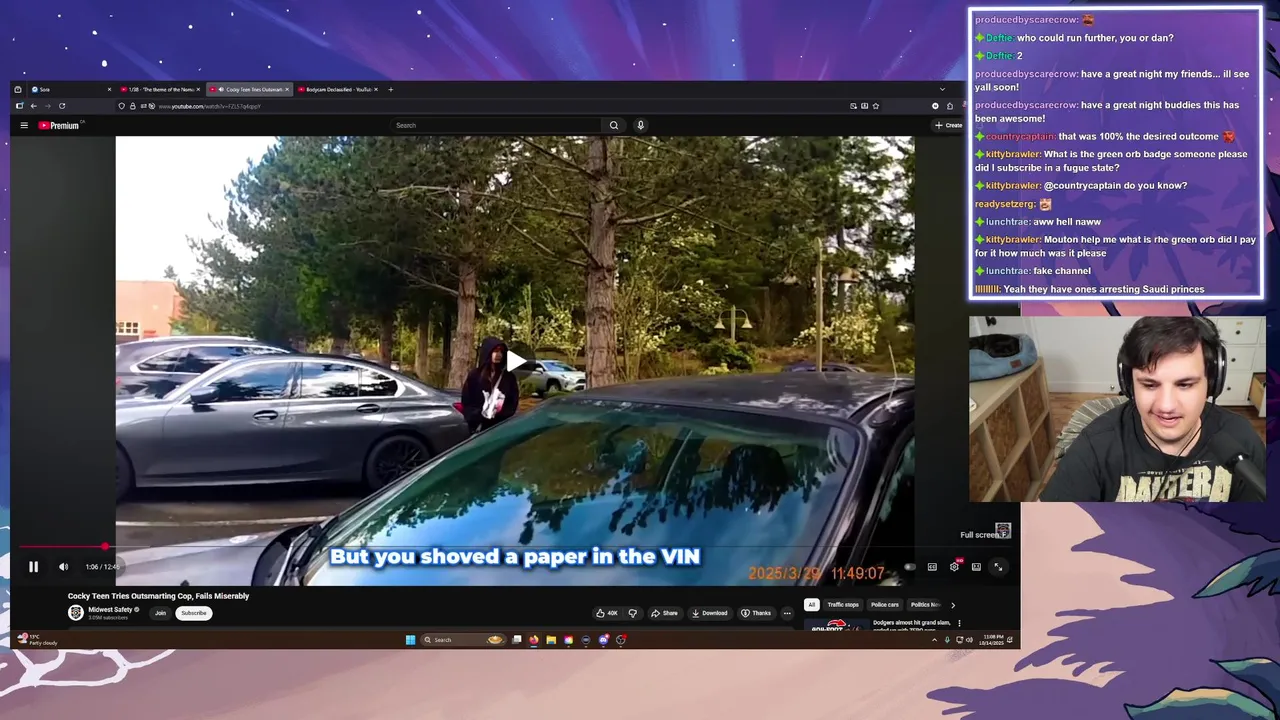This screenshot has width=1280, height=720.
Task: Open Firefox from the taskbar
Action: pyautogui.click(x=534, y=640)
